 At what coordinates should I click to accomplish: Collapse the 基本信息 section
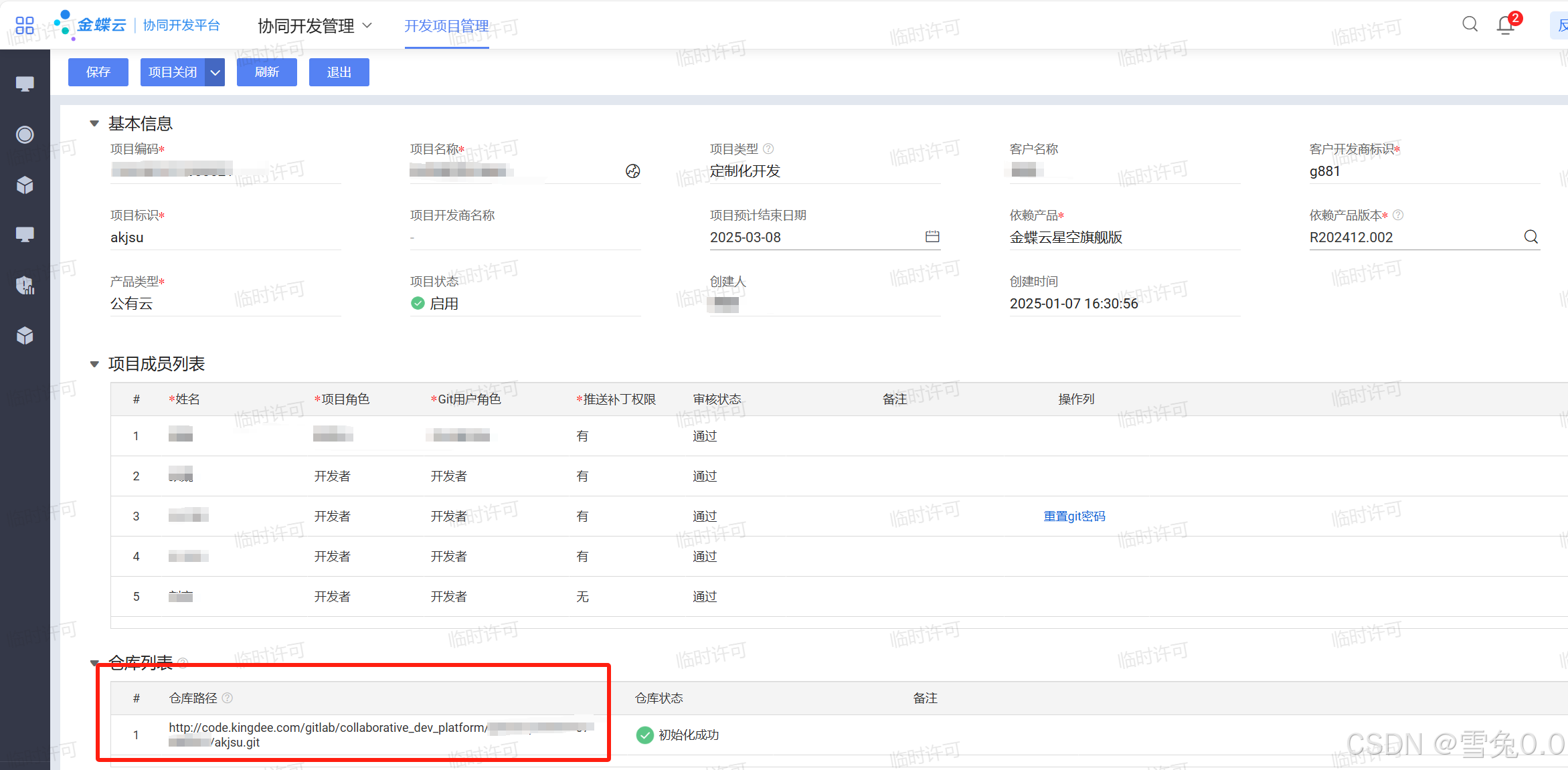point(94,124)
